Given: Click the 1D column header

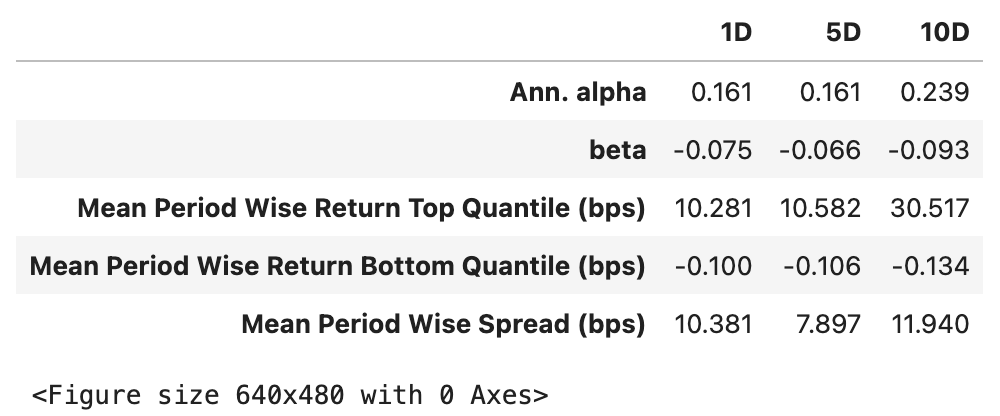Looking at the screenshot, I should [x=735, y=33].
